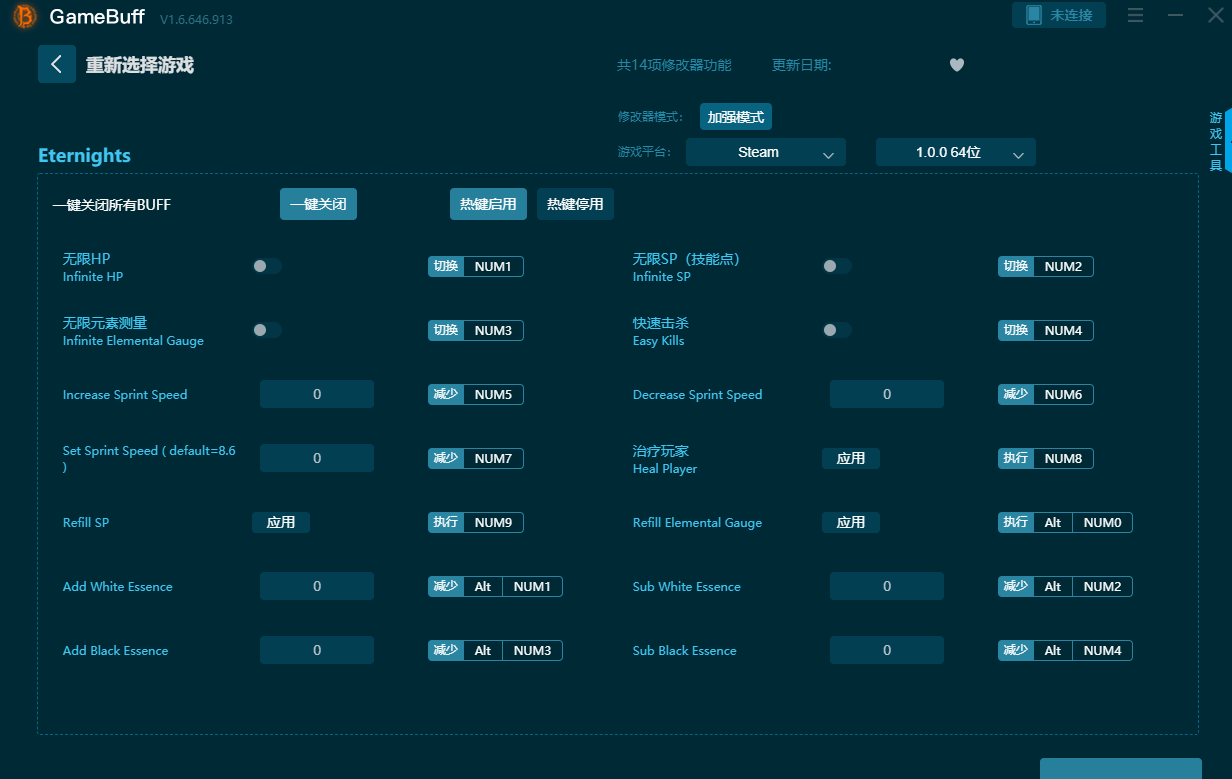Click NUM5 hotkey for Increase Sprint Speed
Screen dimensions: 1232x779
pos(493,394)
